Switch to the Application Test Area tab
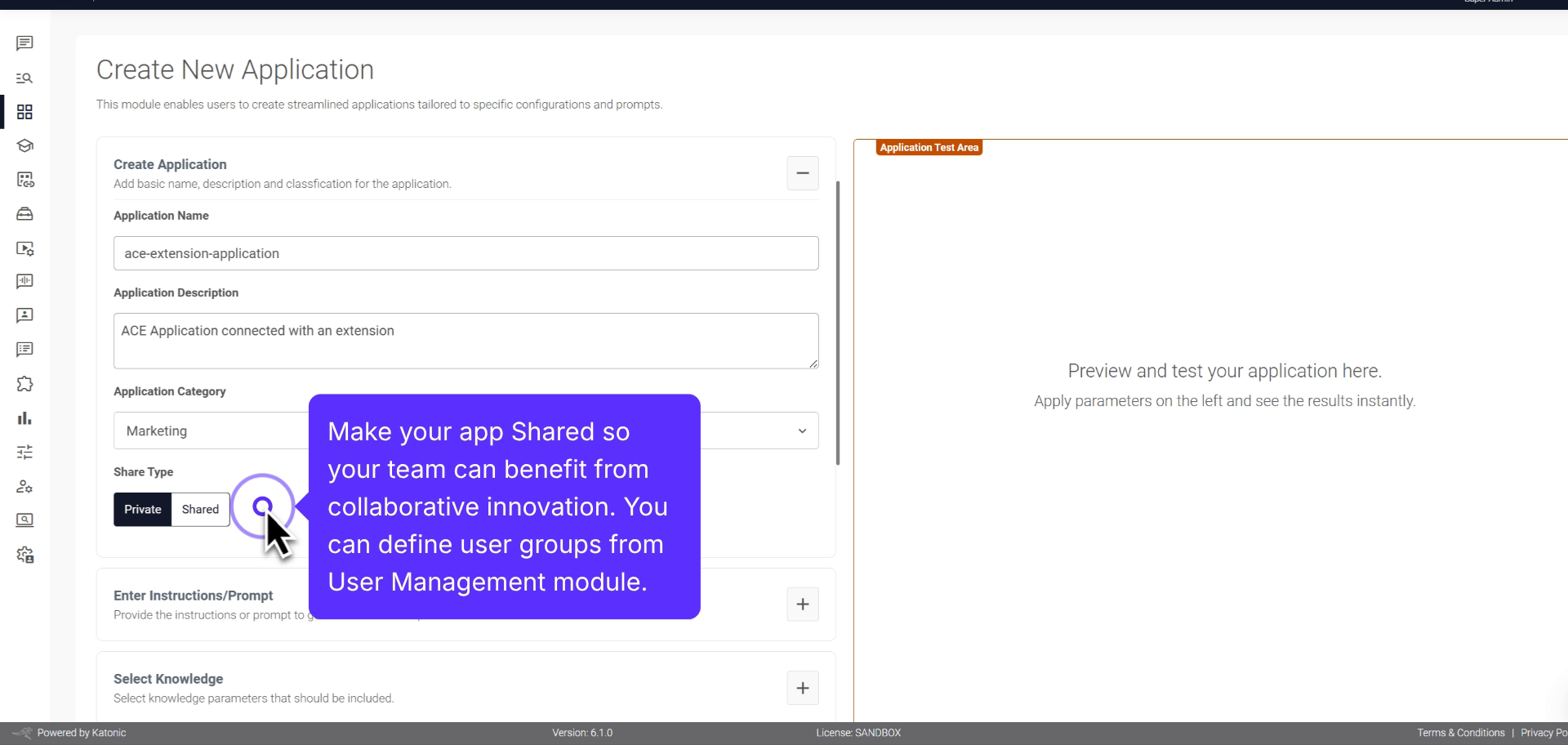 click(929, 147)
